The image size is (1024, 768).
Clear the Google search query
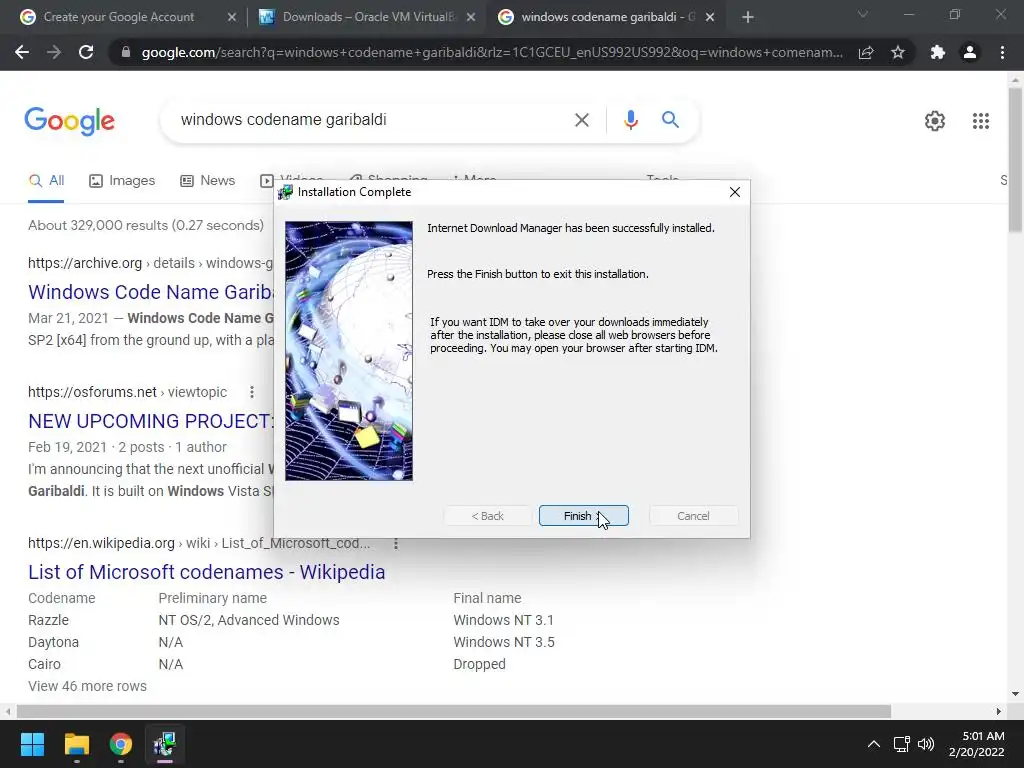tap(582, 120)
